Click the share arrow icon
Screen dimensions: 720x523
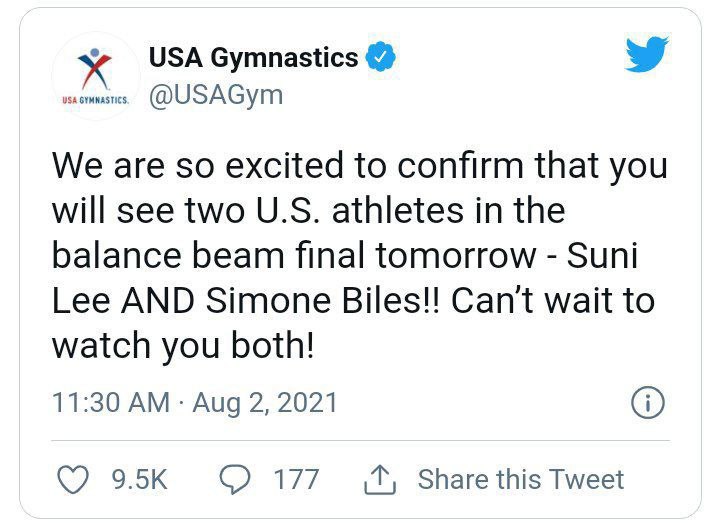tap(379, 479)
